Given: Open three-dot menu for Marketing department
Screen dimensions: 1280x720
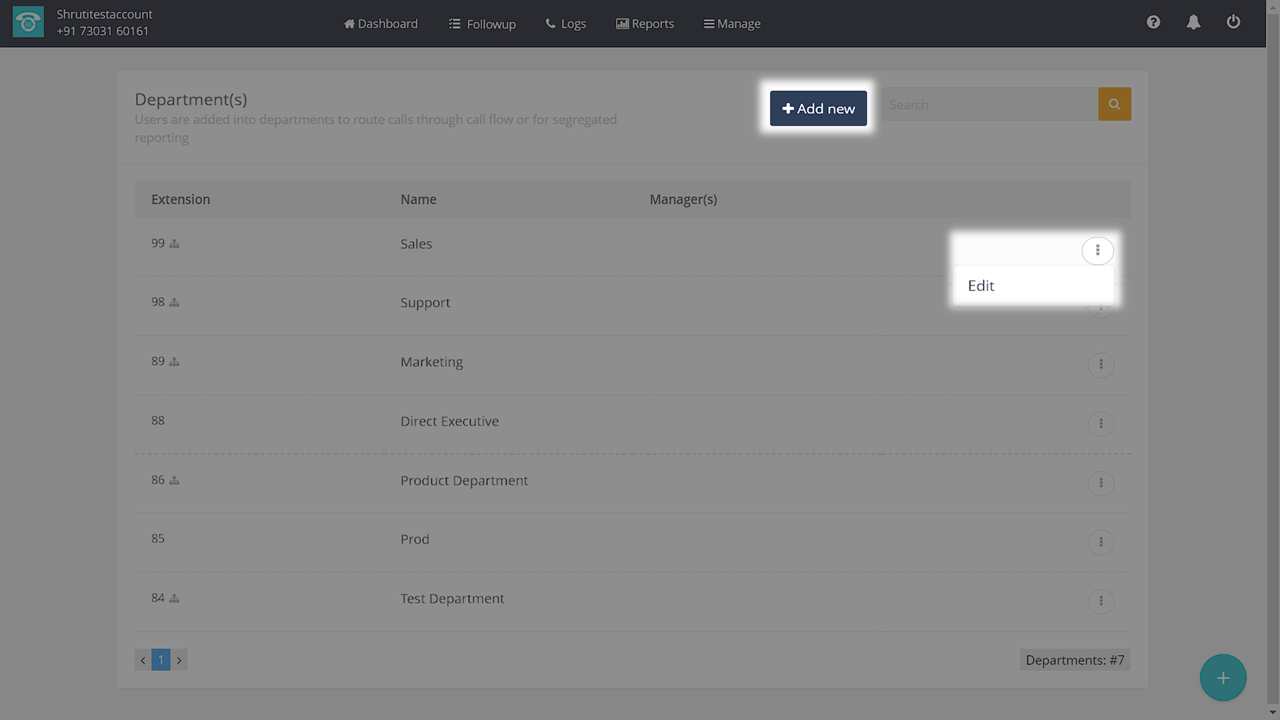Looking at the screenshot, I should coord(1100,365).
